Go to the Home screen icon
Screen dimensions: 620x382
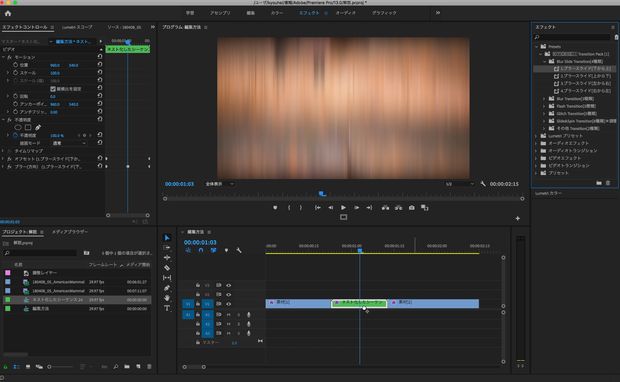[x=8, y=13]
